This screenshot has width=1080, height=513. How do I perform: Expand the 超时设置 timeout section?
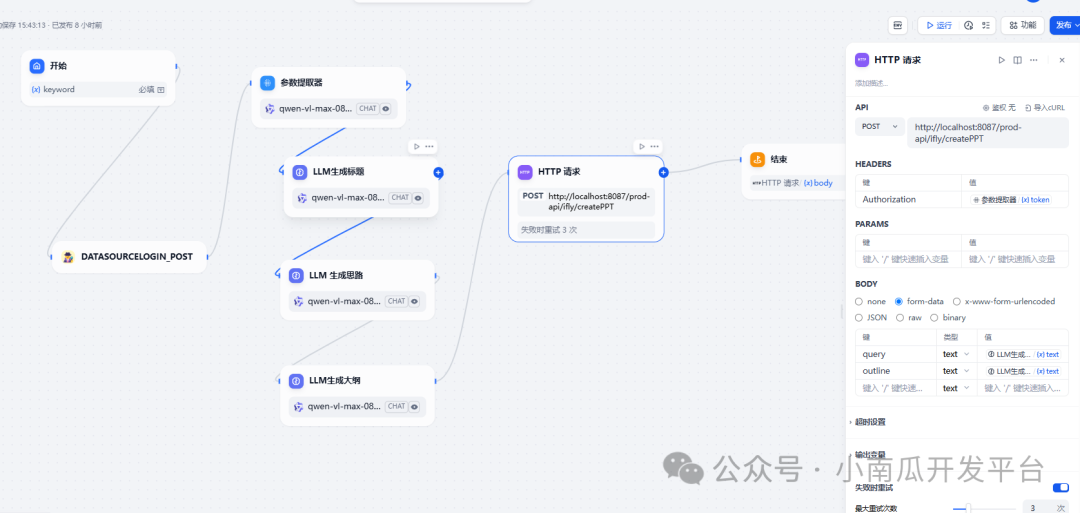click(868, 421)
